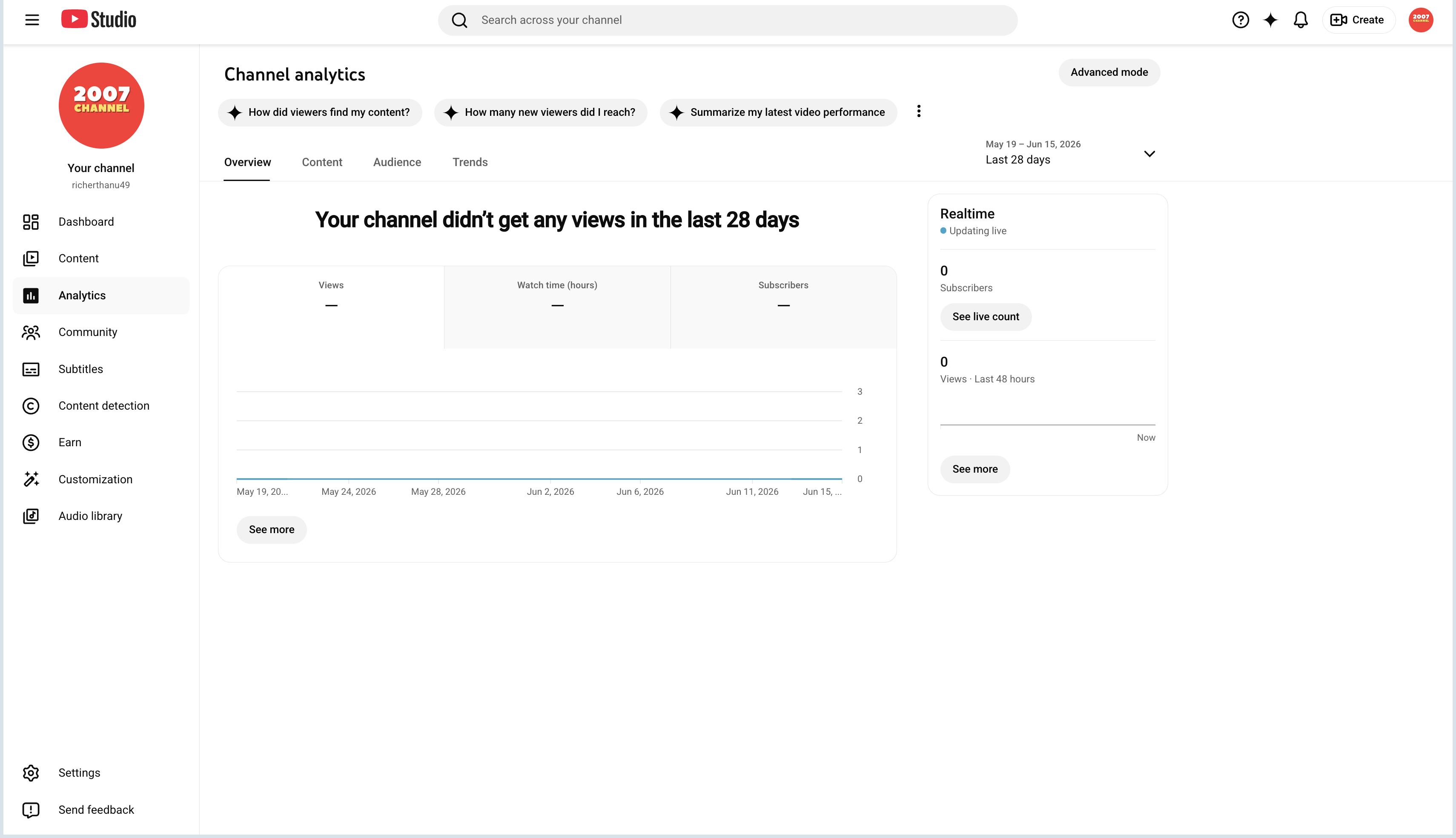Click the Subtitles sidebar icon
Screen dimensions: 1456x838
tap(31, 369)
